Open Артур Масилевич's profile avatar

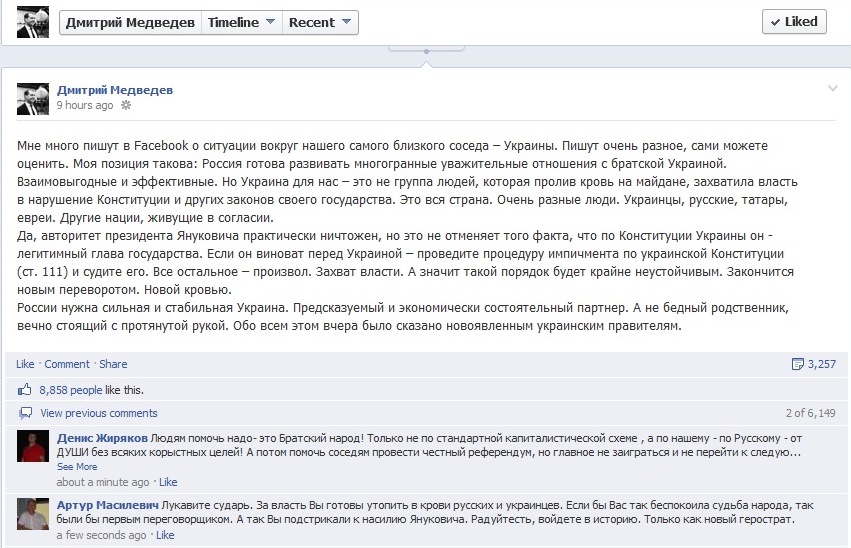point(33,514)
